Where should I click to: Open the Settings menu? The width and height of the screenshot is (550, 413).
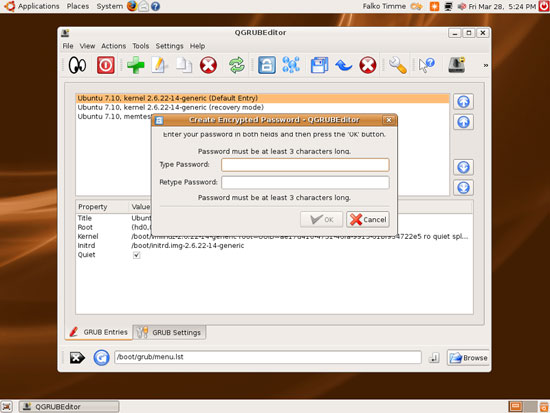click(169, 46)
